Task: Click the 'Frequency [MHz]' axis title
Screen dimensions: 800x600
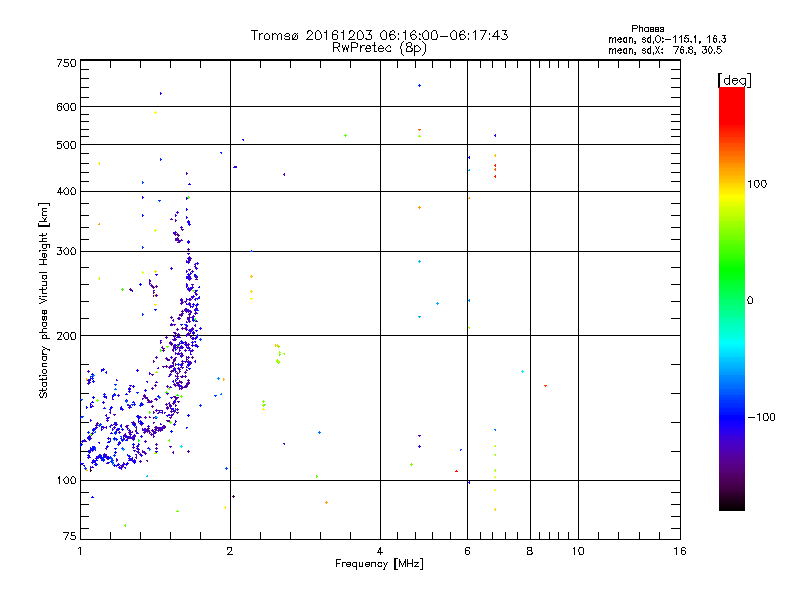Action: point(379,564)
